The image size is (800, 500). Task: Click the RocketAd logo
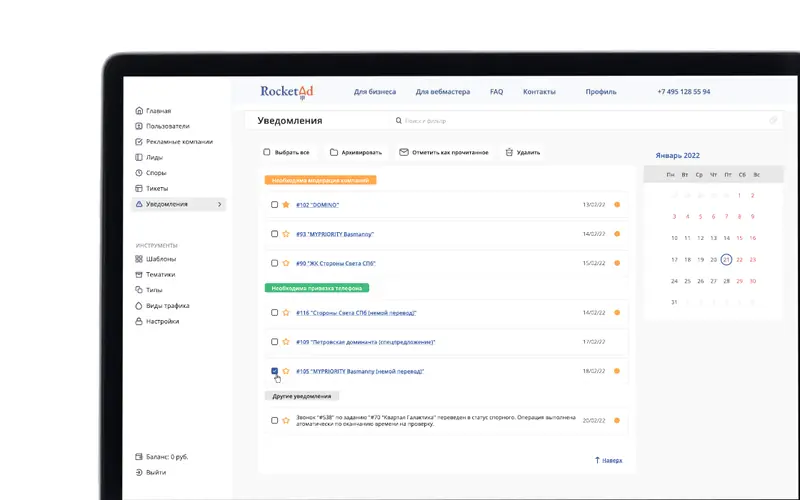coord(287,92)
